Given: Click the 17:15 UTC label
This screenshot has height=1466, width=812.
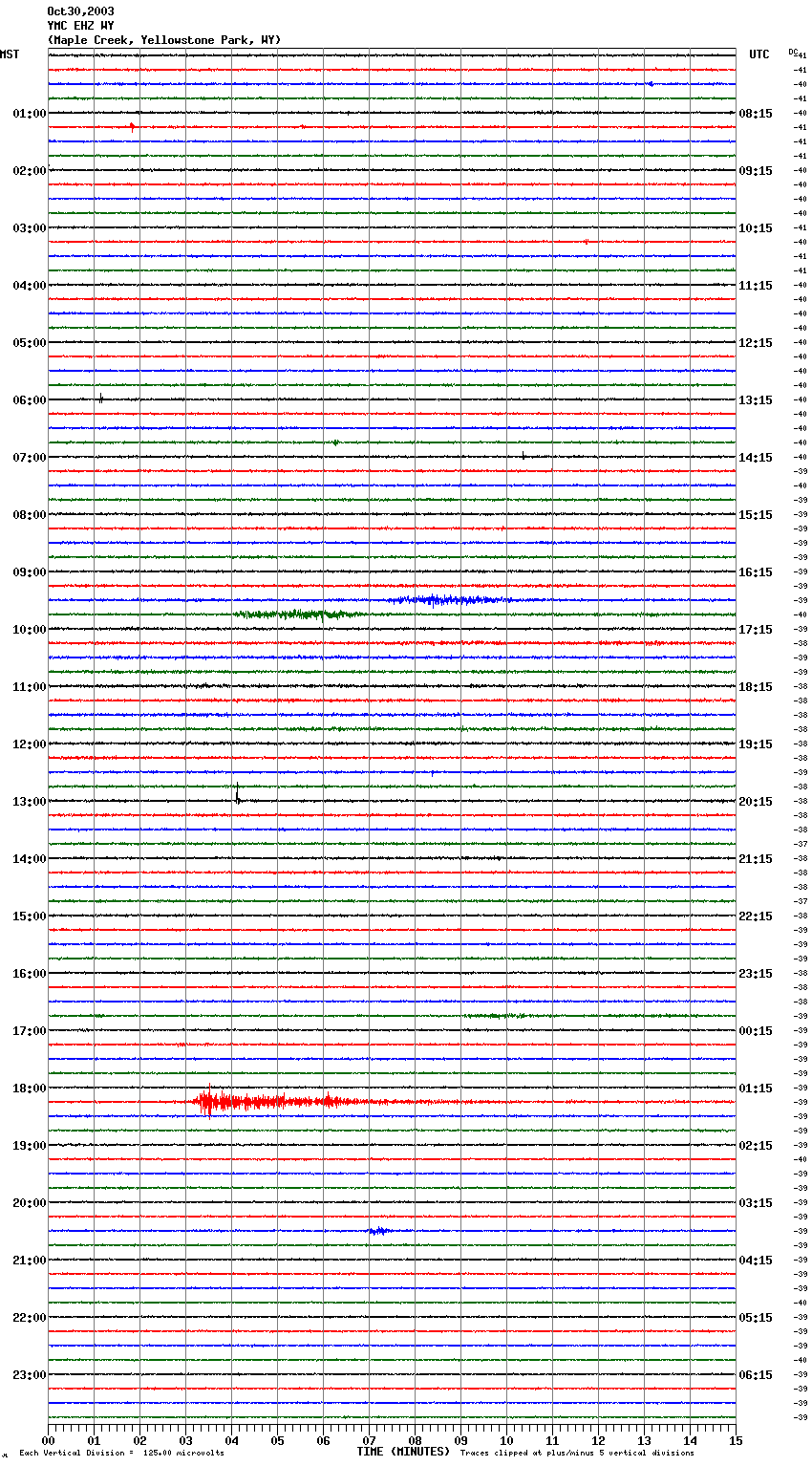Looking at the screenshot, I should tap(756, 630).
